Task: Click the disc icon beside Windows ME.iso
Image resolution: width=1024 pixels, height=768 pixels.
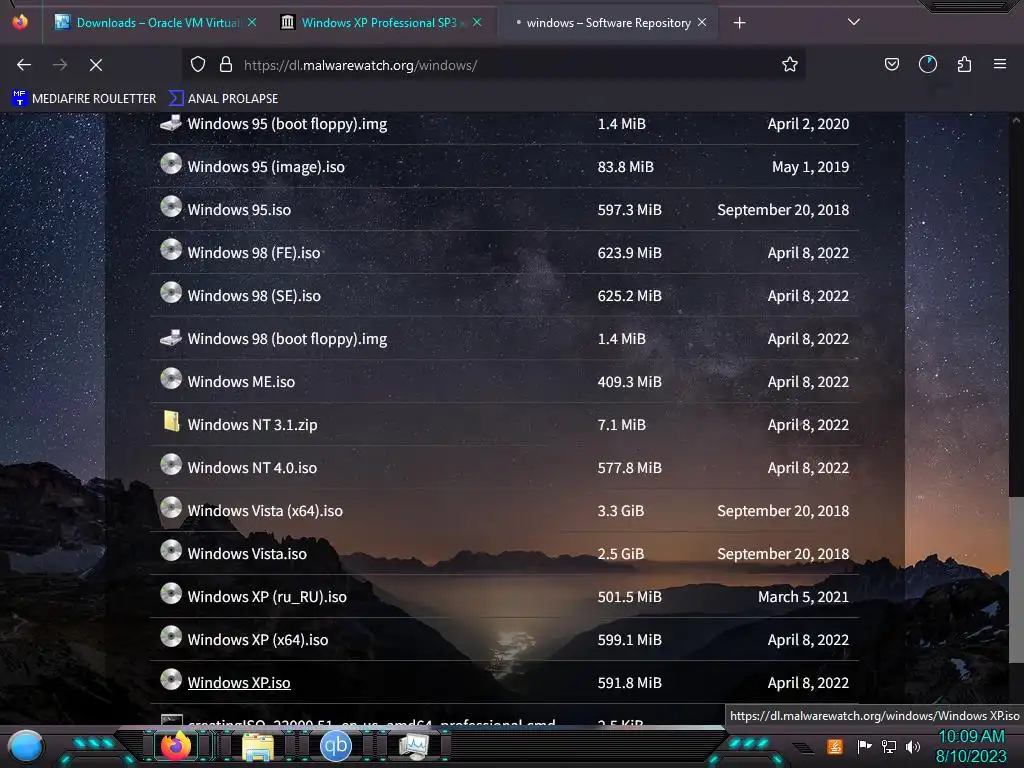Action: pyautogui.click(x=171, y=378)
